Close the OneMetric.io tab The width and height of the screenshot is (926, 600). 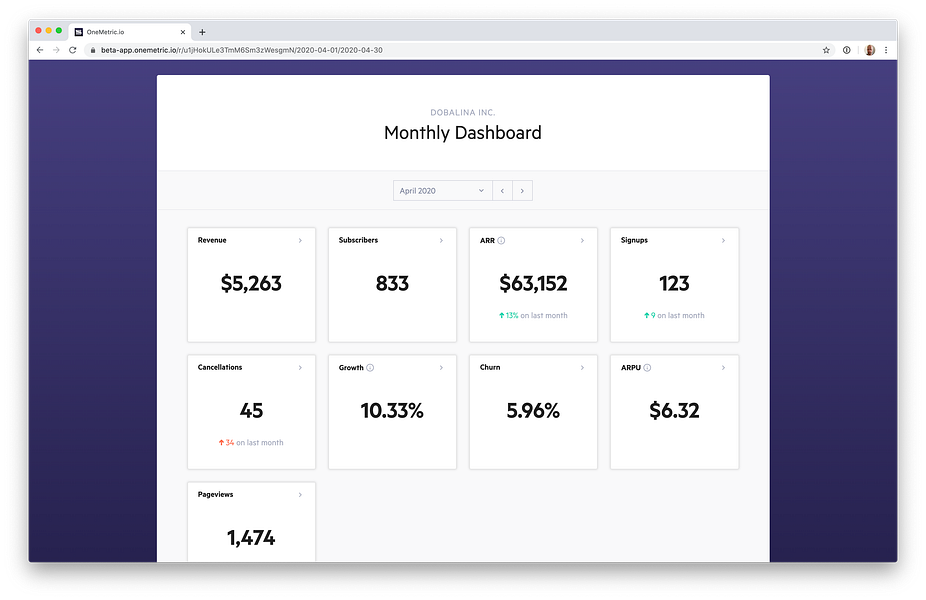[182, 32]
